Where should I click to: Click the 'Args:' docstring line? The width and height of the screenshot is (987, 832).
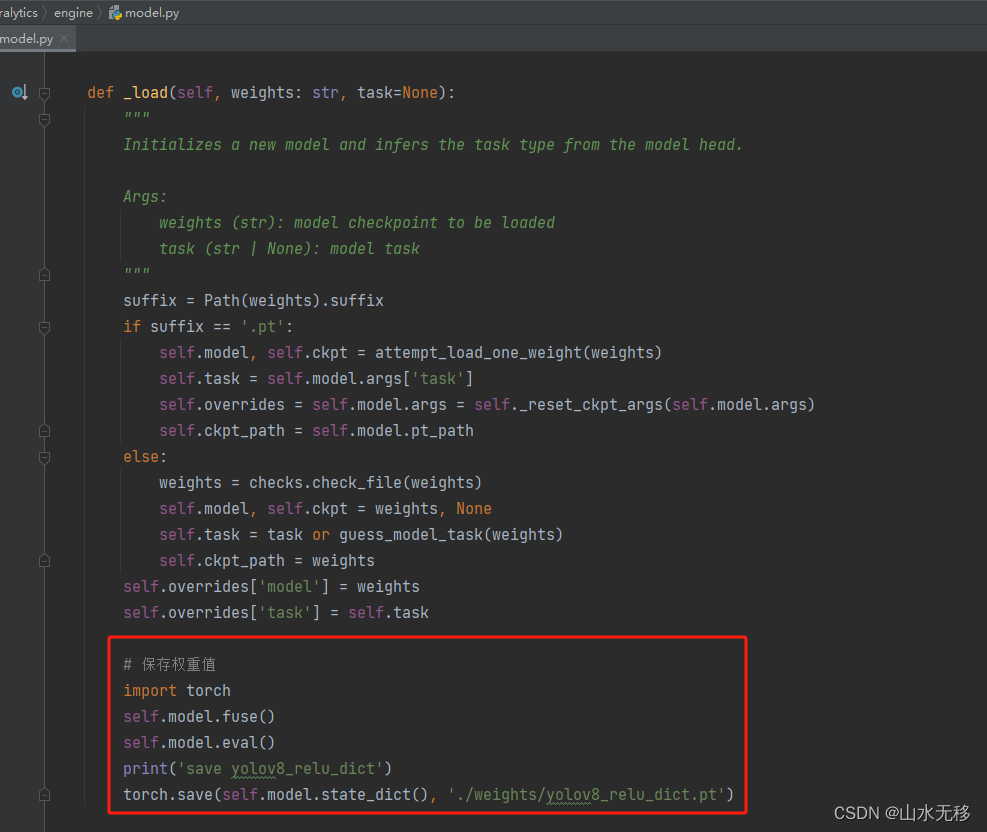145,196
